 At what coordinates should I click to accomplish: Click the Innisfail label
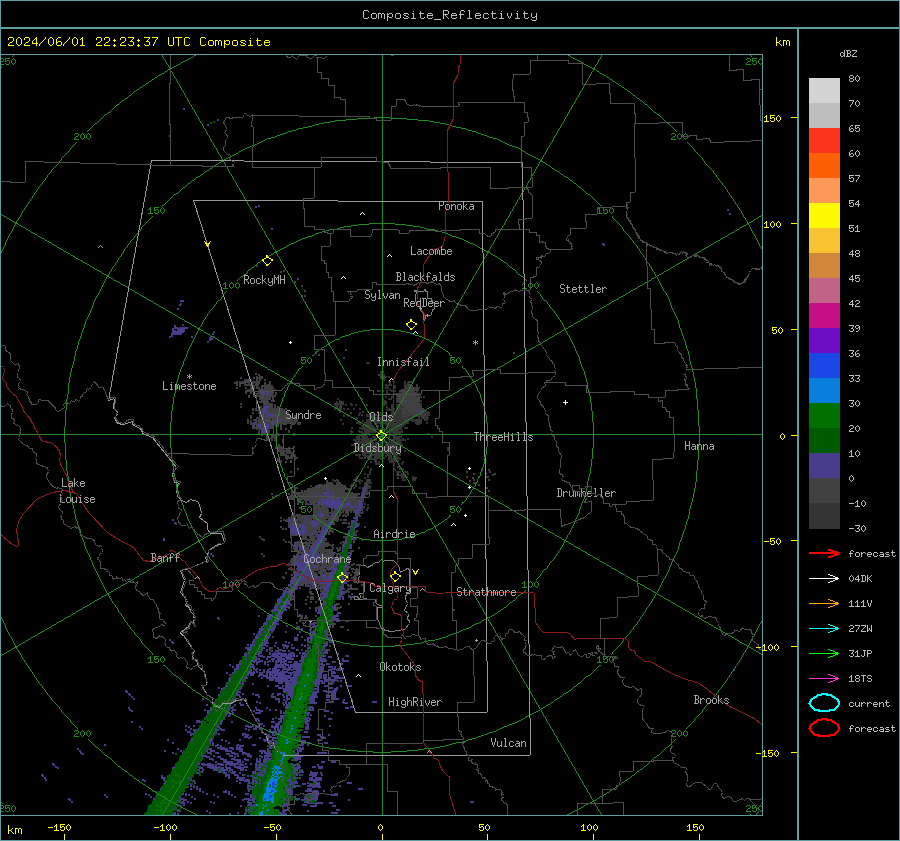coord(403,362)
